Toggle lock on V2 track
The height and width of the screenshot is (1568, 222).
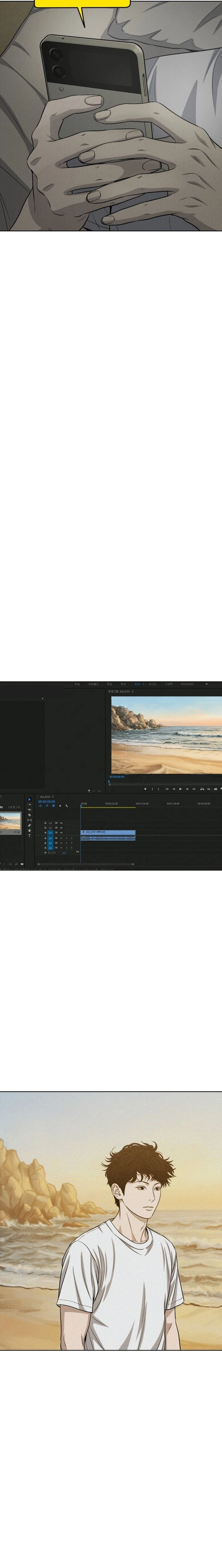pyautogui.click(x=45, y=828)
